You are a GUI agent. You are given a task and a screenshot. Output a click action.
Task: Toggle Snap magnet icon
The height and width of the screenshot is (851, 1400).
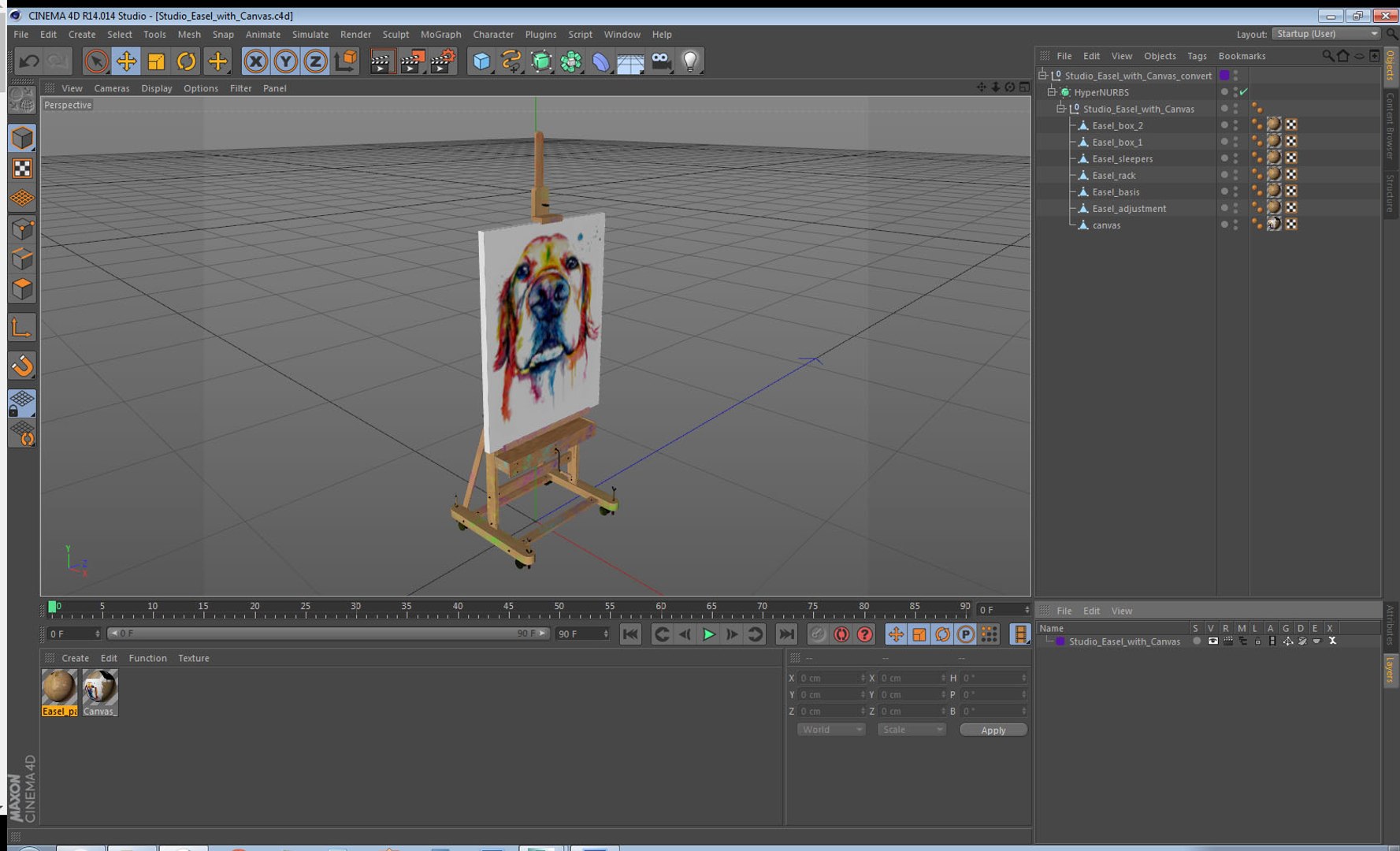coord(22,365)
